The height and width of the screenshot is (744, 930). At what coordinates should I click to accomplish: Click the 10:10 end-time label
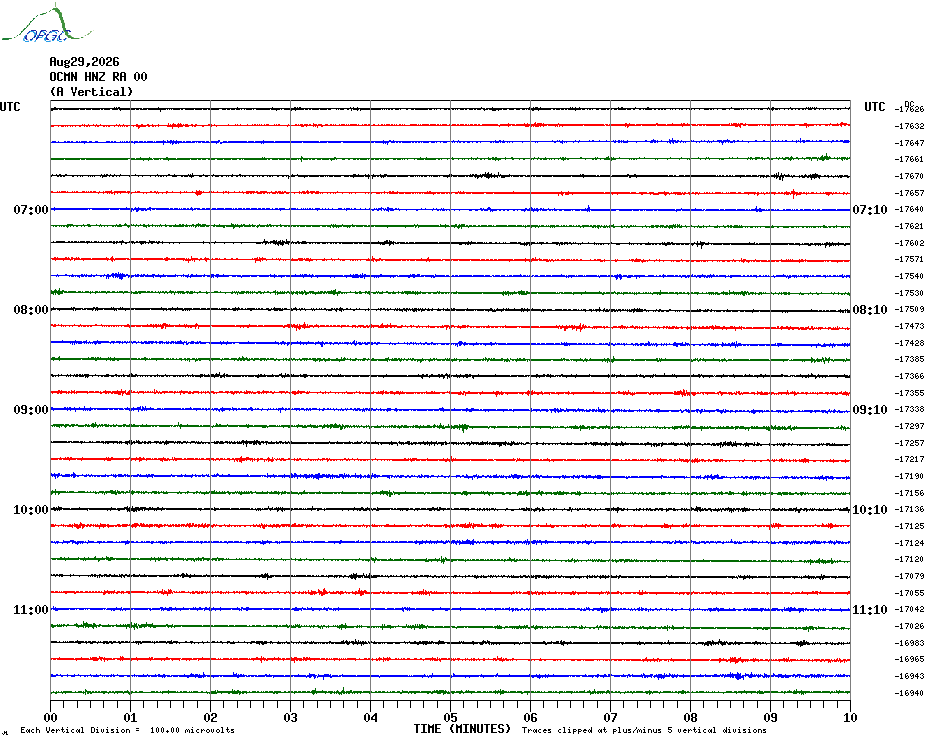[870, 510]
